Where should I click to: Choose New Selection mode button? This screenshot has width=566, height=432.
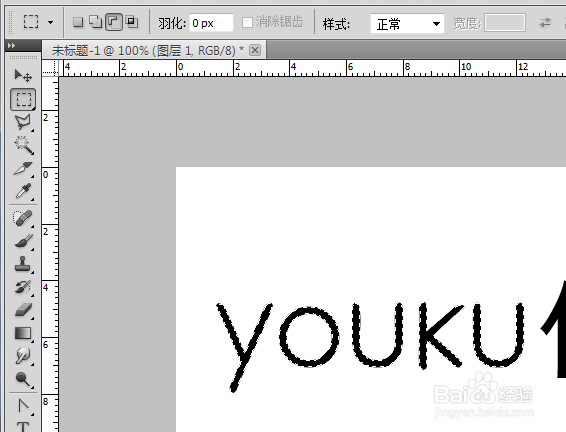78,22
